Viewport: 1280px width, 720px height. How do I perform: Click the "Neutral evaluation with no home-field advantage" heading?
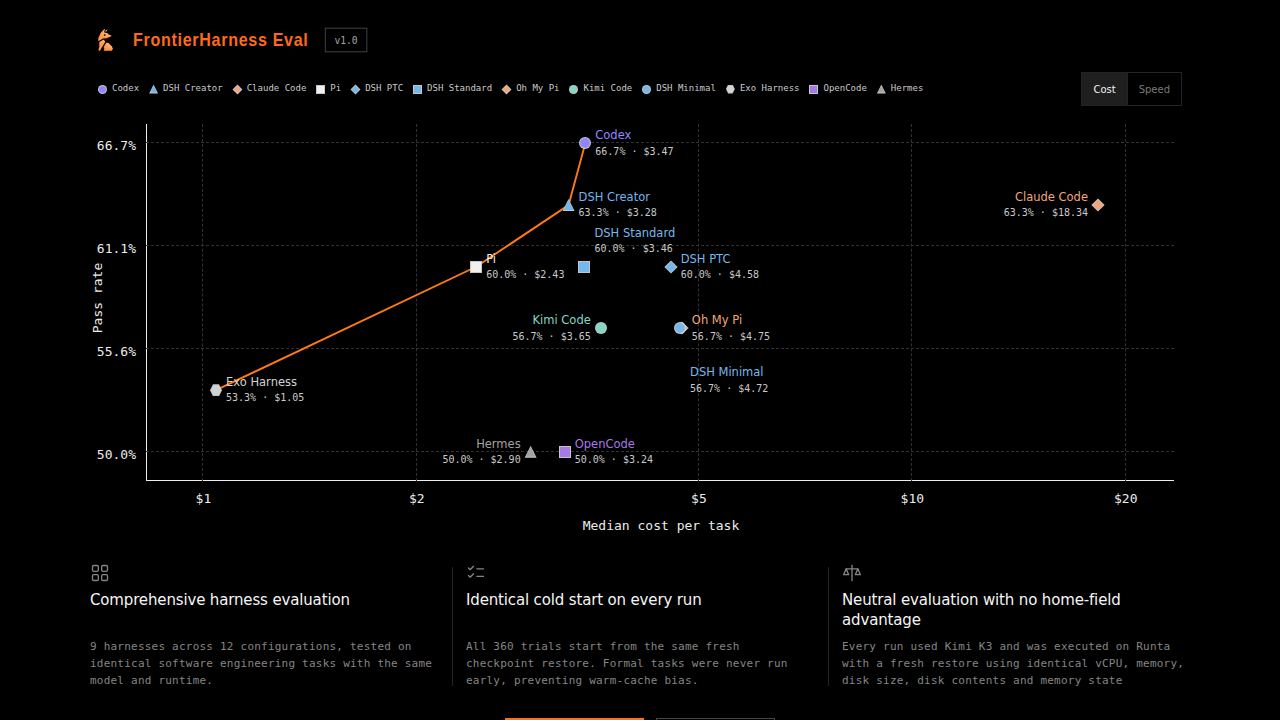981,610
